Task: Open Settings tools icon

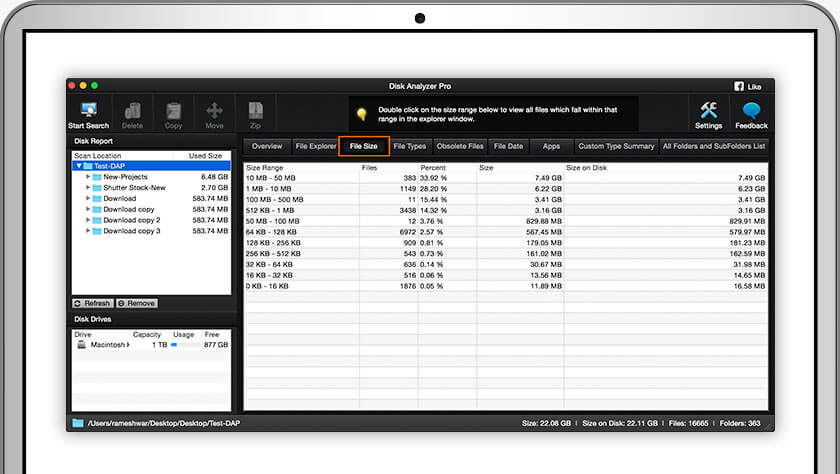Action: click(708, 110)
